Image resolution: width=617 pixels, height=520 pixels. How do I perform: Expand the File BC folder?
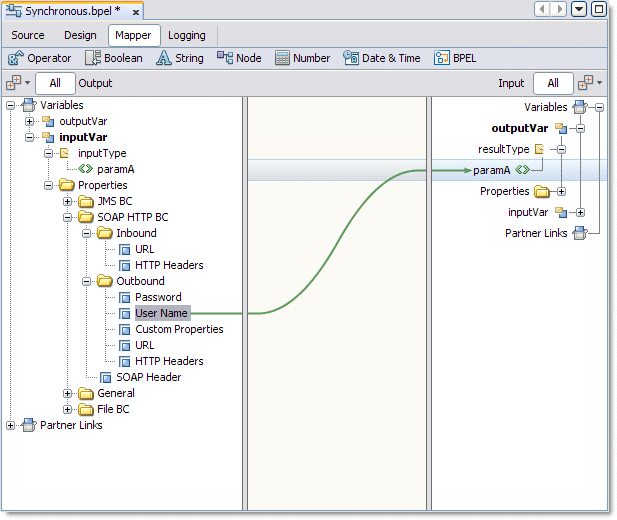68,409
